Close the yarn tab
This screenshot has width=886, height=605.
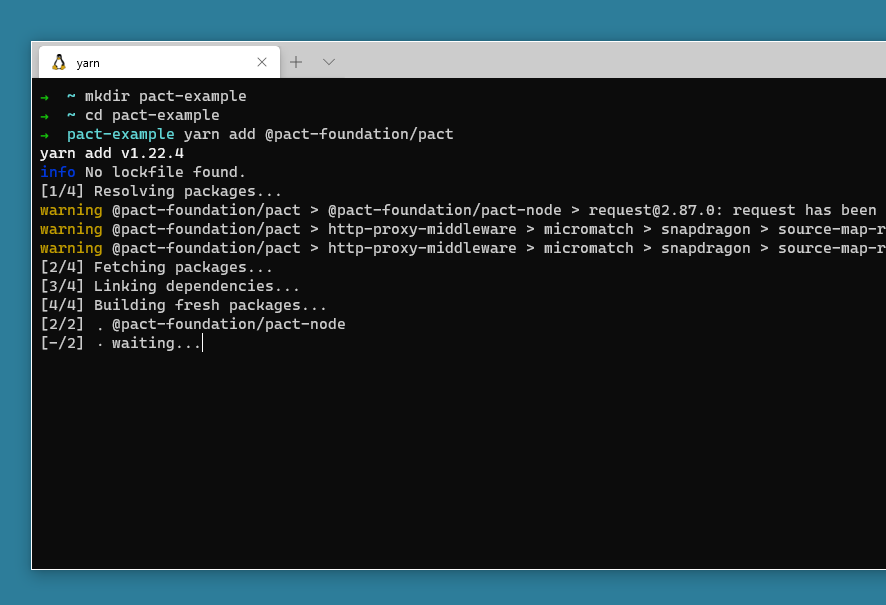[x=262, y=62]
